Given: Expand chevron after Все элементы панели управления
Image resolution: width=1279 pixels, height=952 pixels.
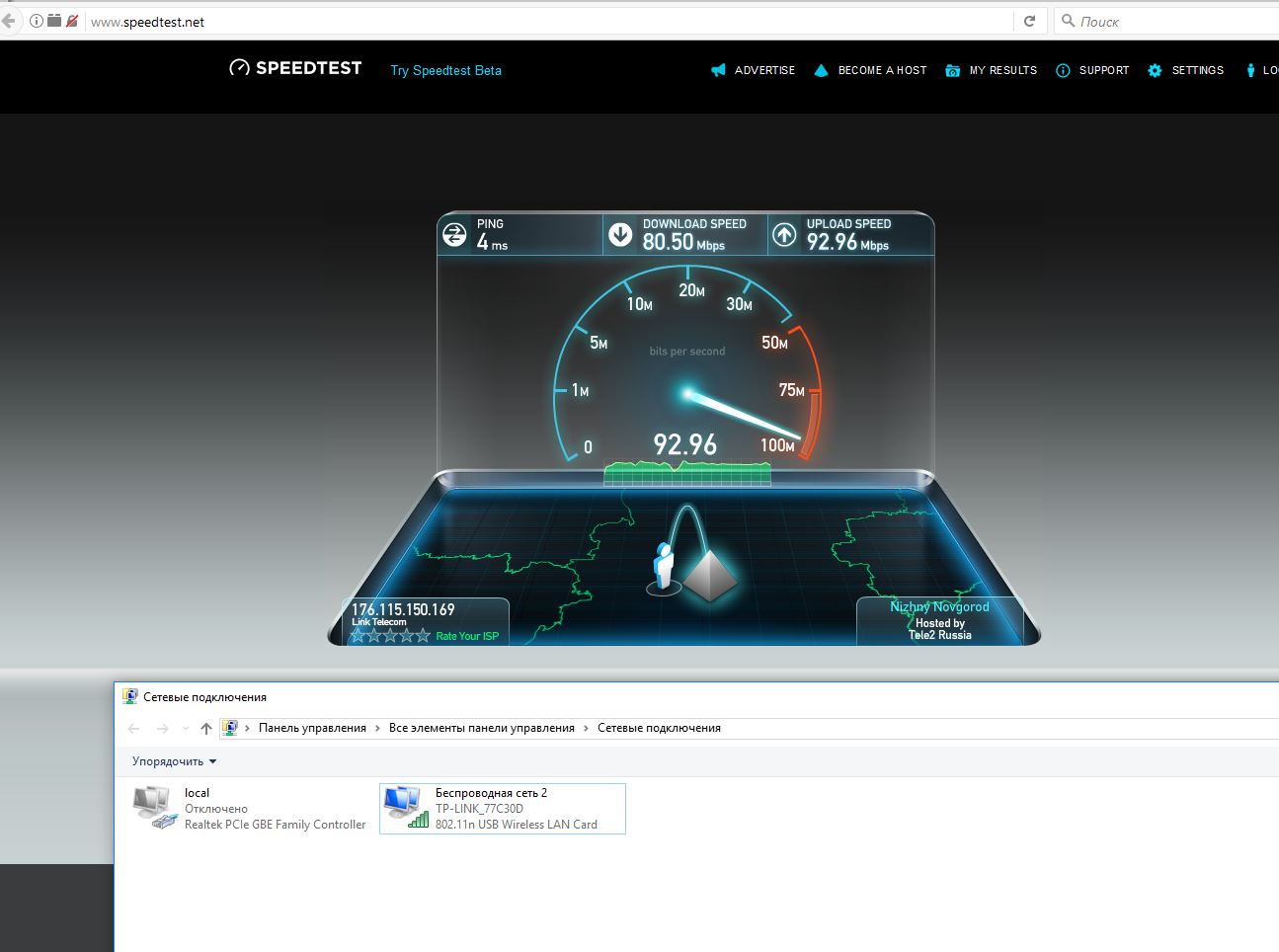Looking at the screenshot, I should (586, 728).
